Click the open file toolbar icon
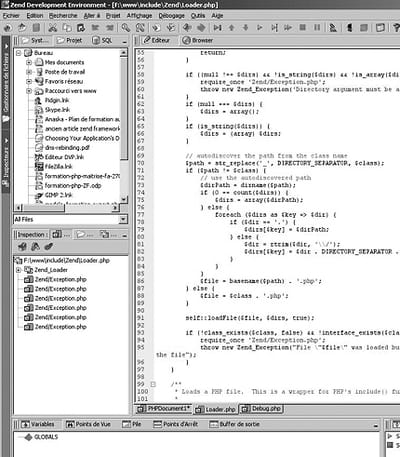The image size is (400, 457). [x=22, y=28]
